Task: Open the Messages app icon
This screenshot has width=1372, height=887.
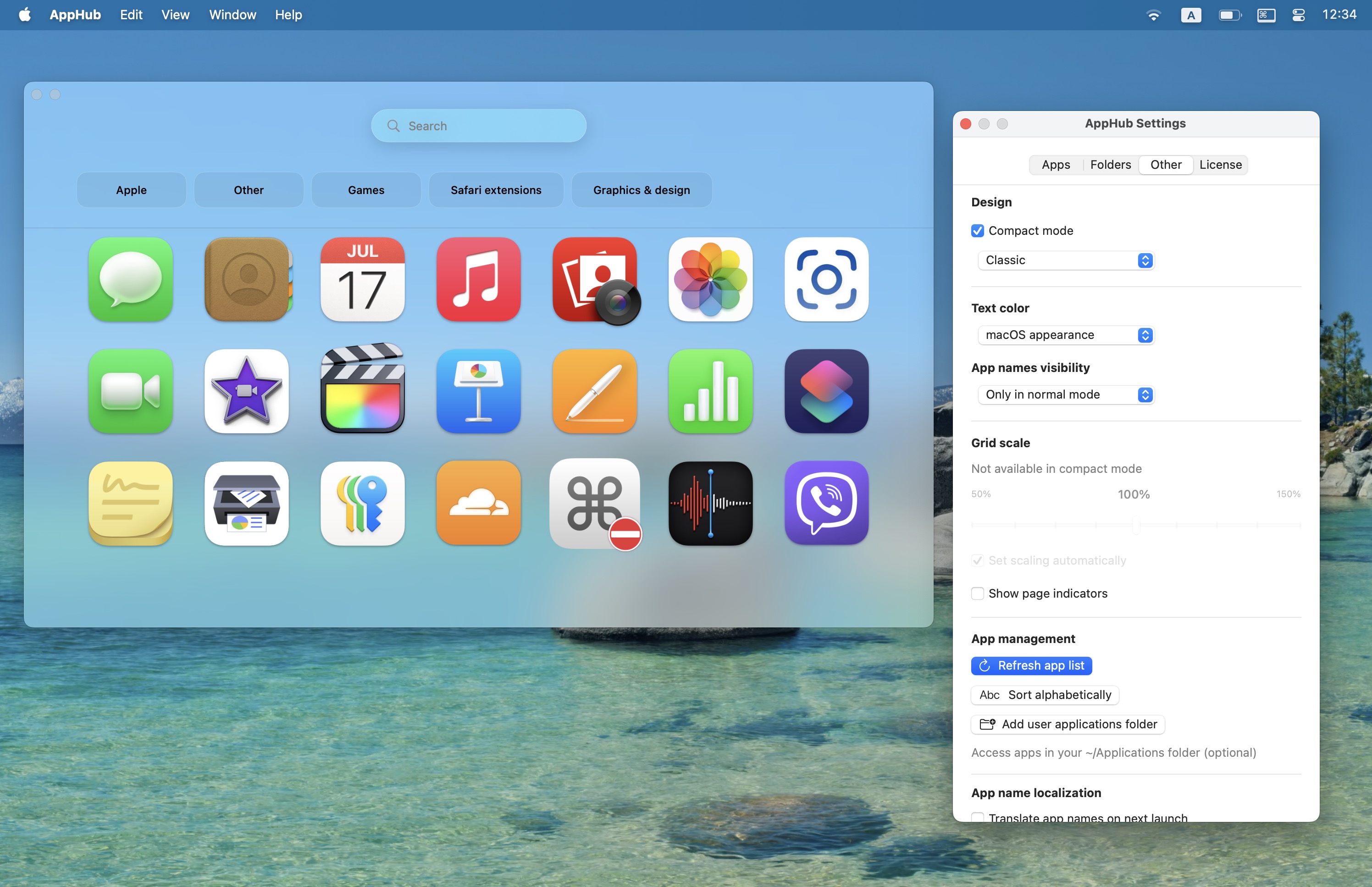Action: (x=131, y=279)
